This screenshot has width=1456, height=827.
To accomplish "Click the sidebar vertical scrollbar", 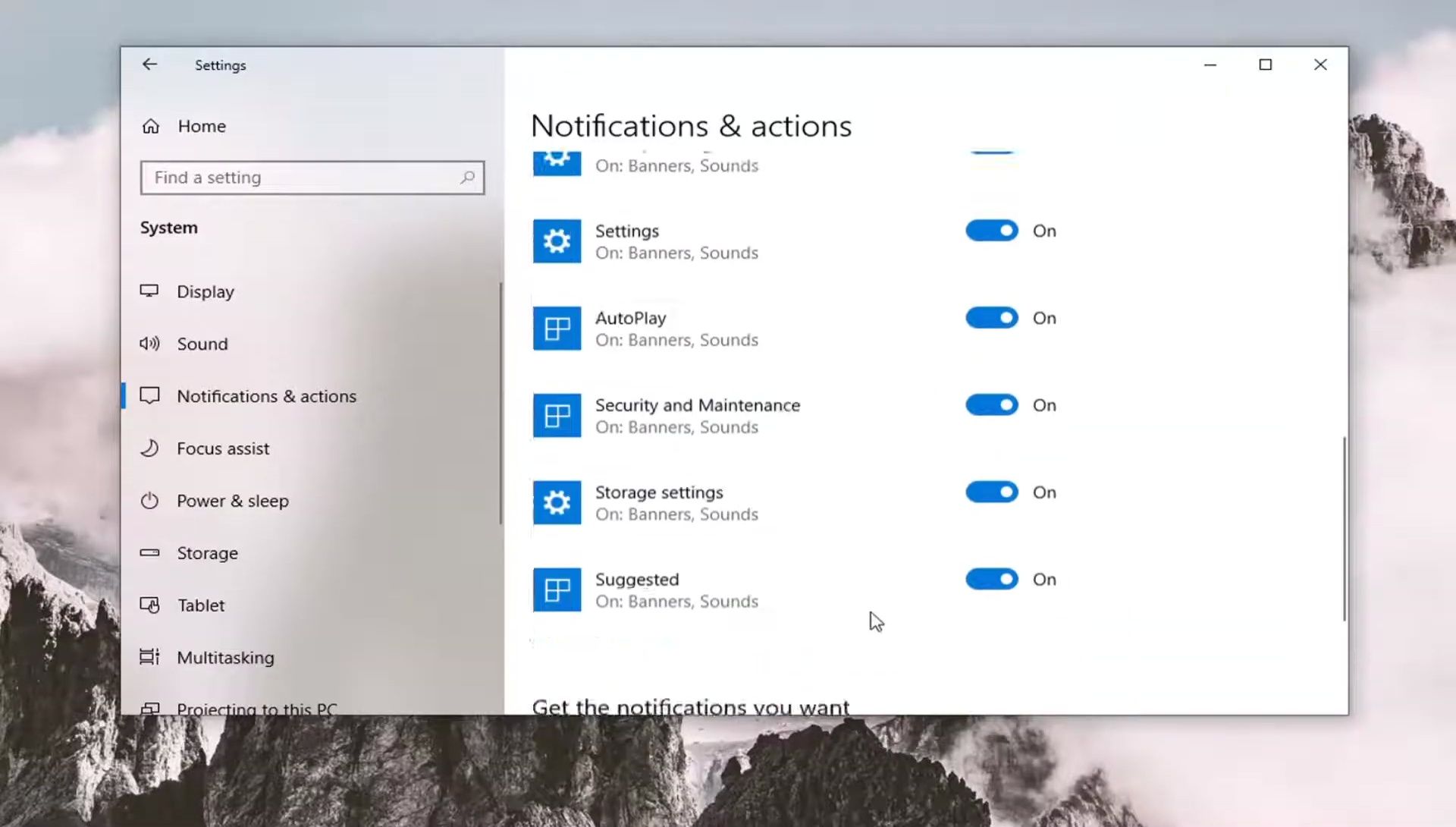I will coord(500,403).
